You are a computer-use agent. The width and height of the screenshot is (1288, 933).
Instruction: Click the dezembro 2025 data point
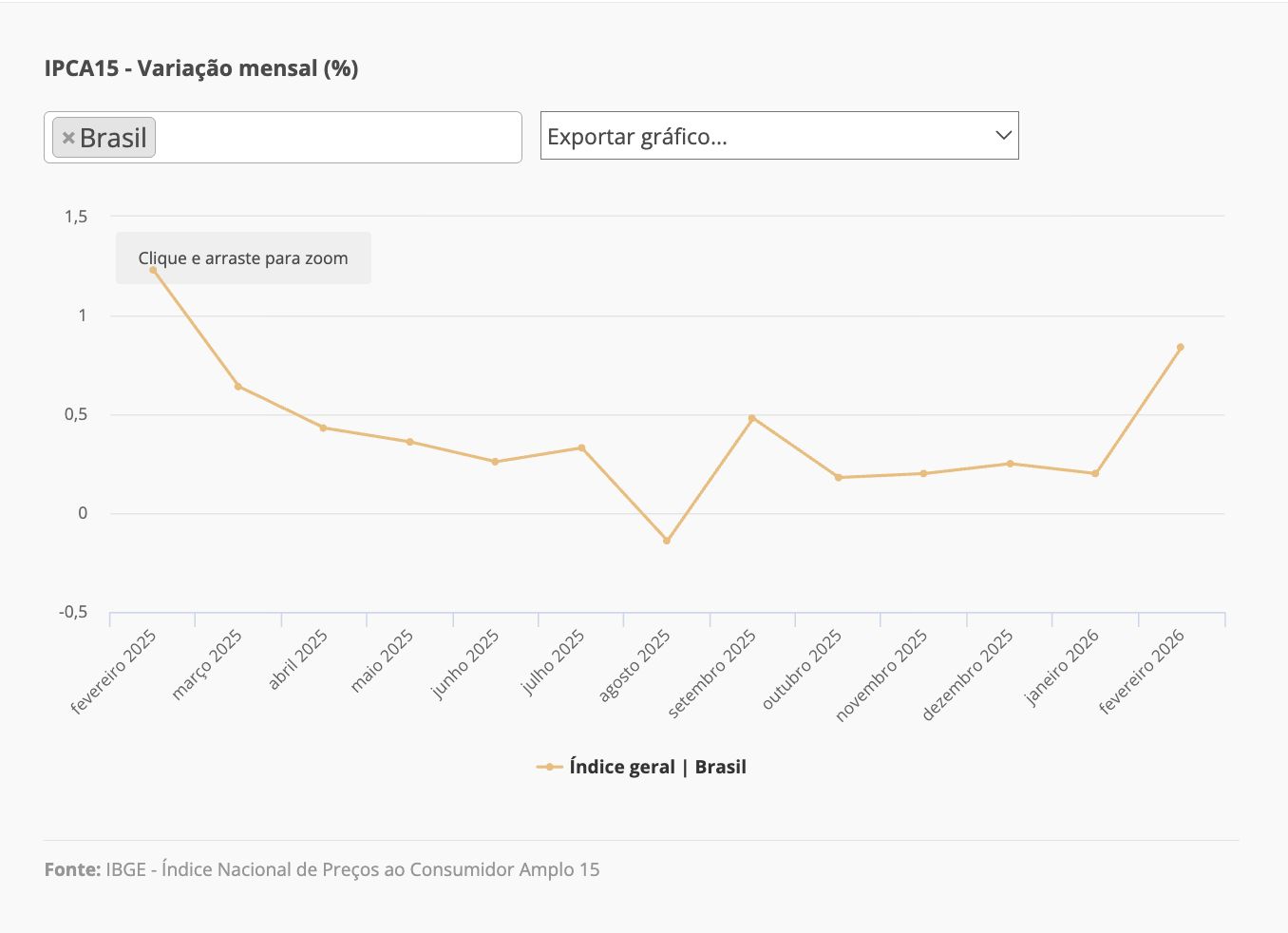click(x=1010, y=464)
